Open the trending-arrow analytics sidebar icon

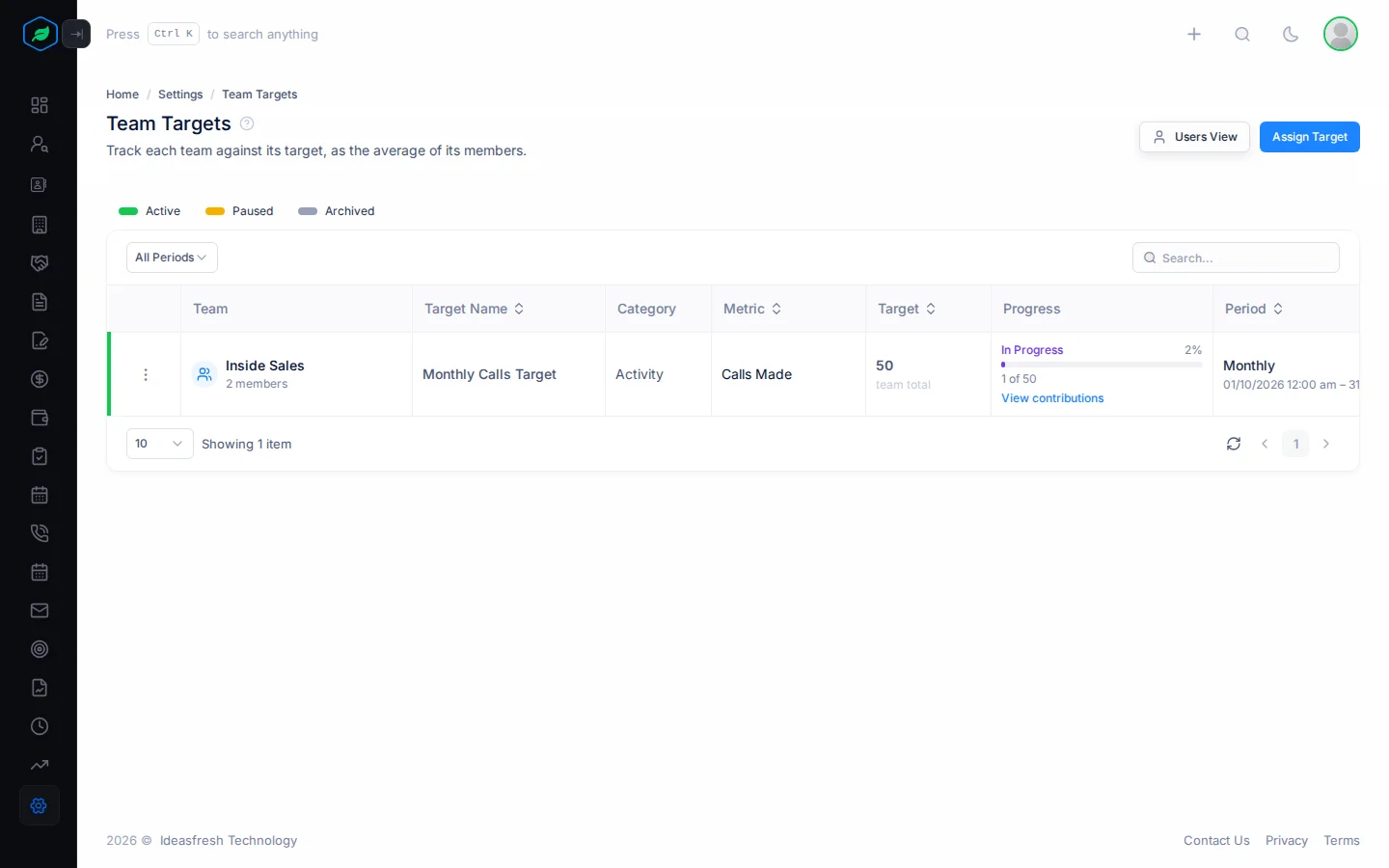40,765
